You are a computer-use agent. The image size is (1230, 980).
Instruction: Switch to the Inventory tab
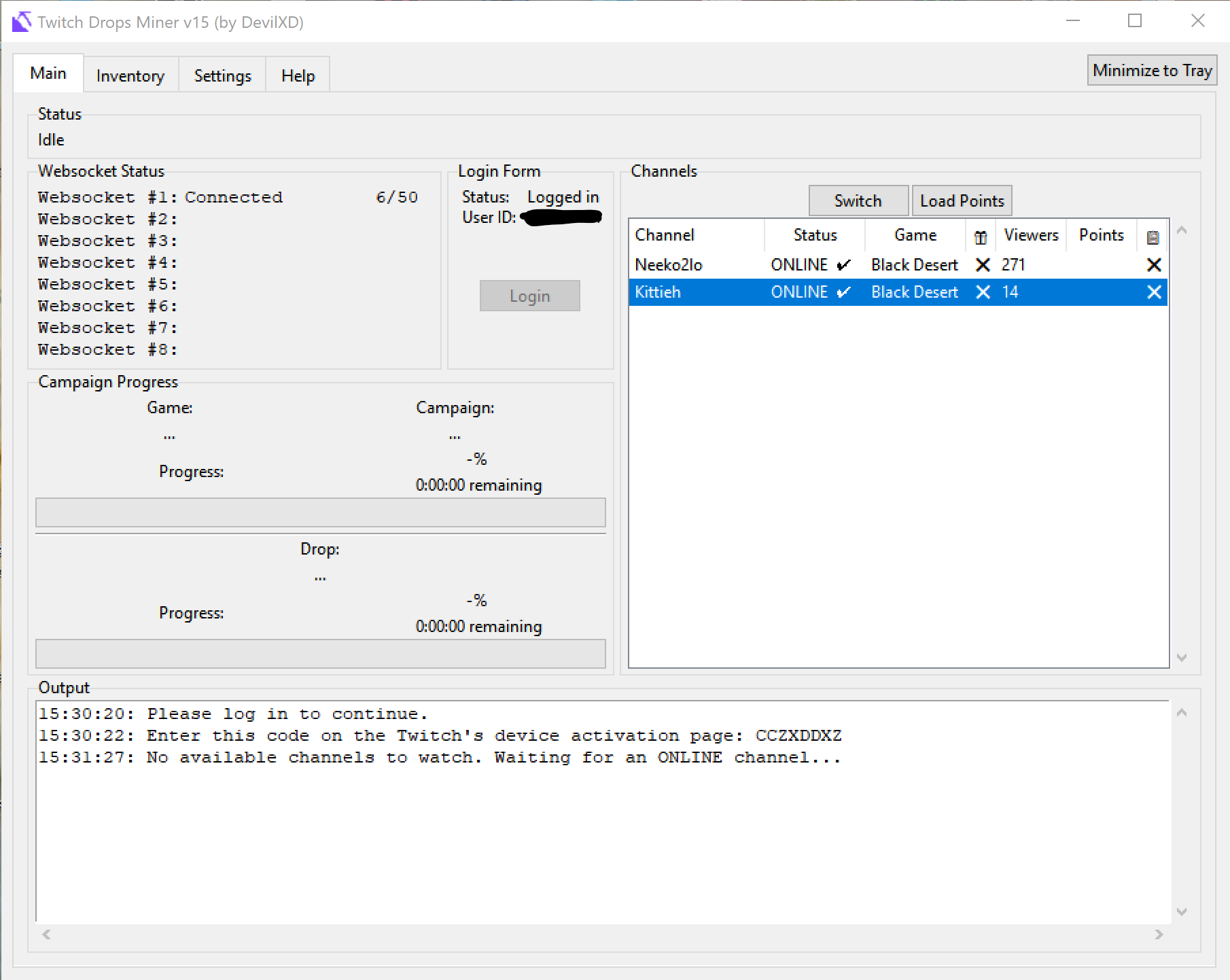click(x=130, y=75)
